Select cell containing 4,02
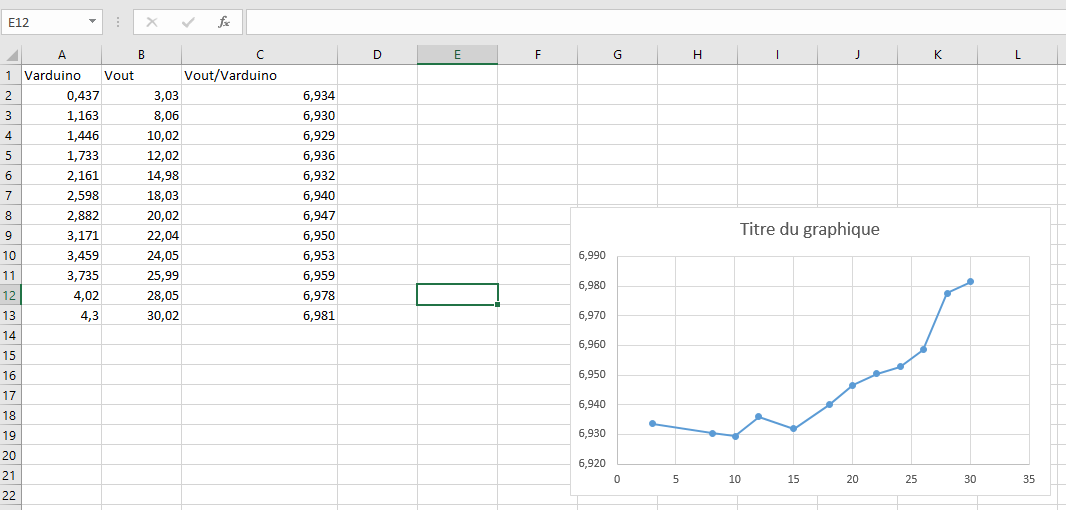The width and height of the screenshot is (1066, 510). [62, 295]
